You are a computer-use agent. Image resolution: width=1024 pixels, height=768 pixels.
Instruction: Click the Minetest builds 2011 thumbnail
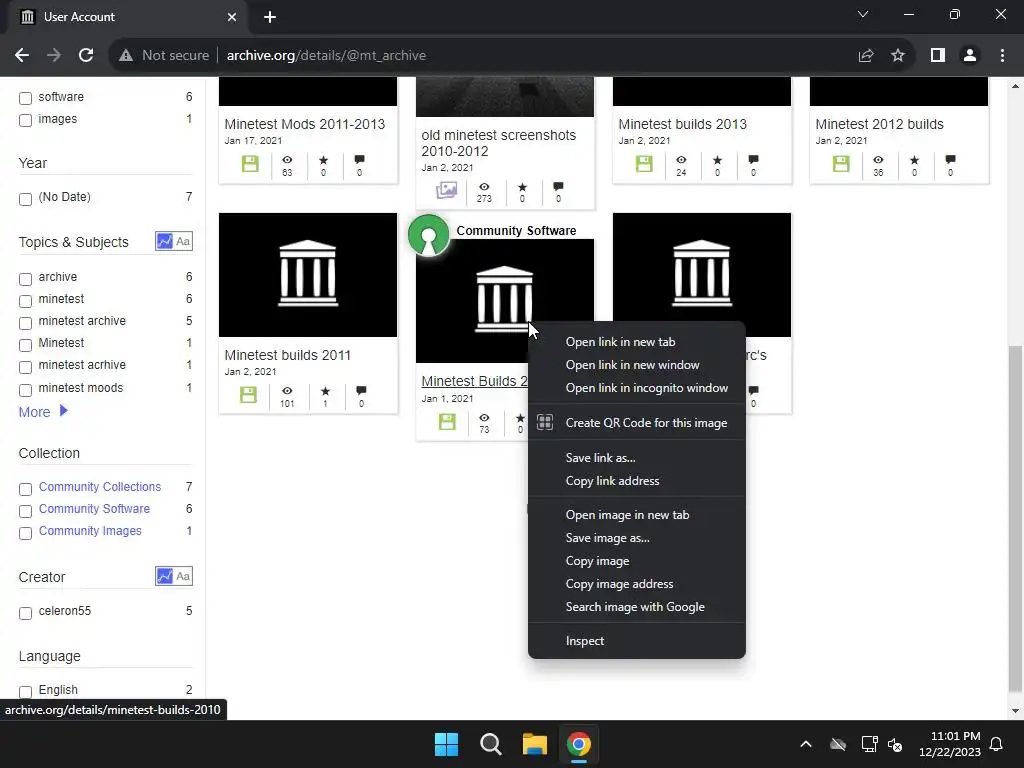(308, 274)
